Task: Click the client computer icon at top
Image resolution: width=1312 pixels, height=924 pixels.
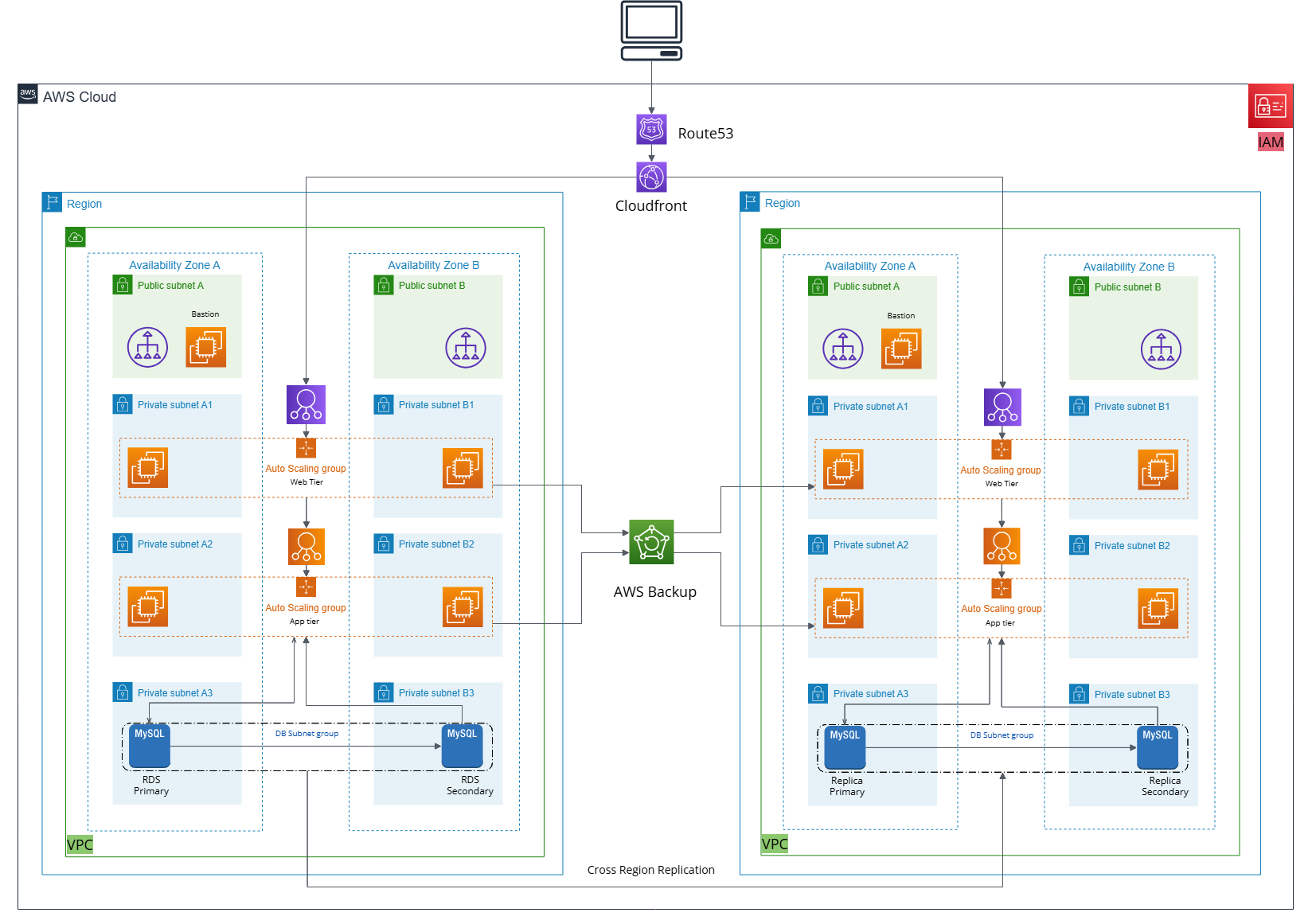Action: [x=651, y=30]
